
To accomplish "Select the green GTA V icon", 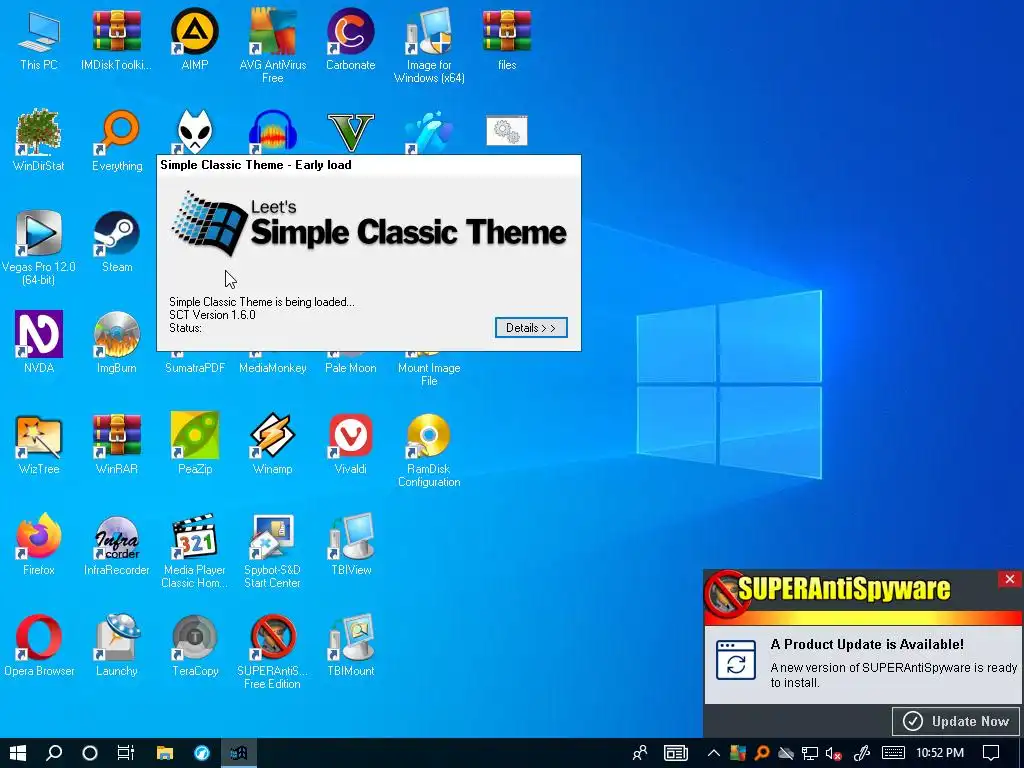I will (351, 133).
